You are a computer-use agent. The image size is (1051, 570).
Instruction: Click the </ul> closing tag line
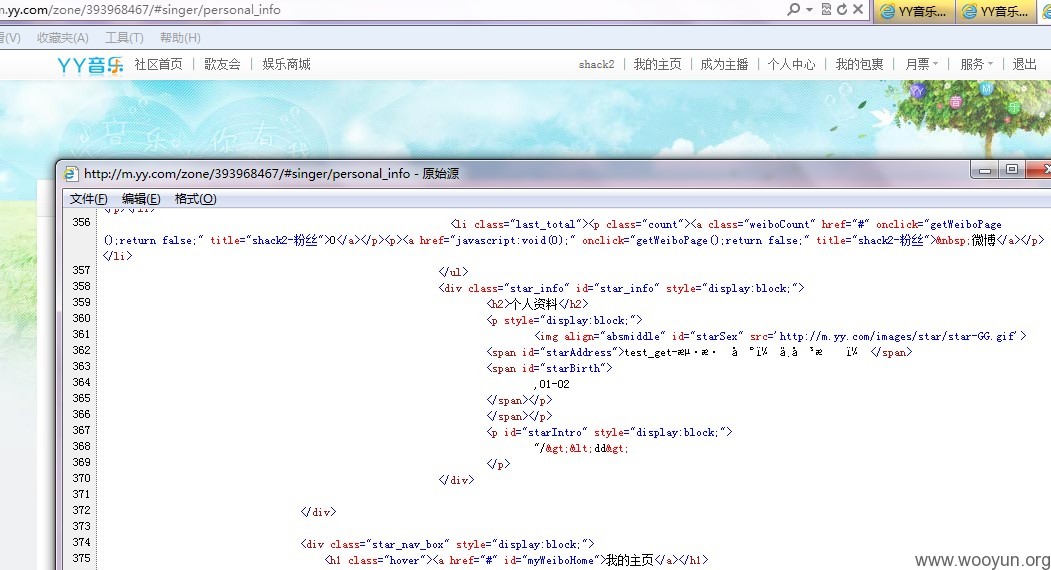point(454,272)
